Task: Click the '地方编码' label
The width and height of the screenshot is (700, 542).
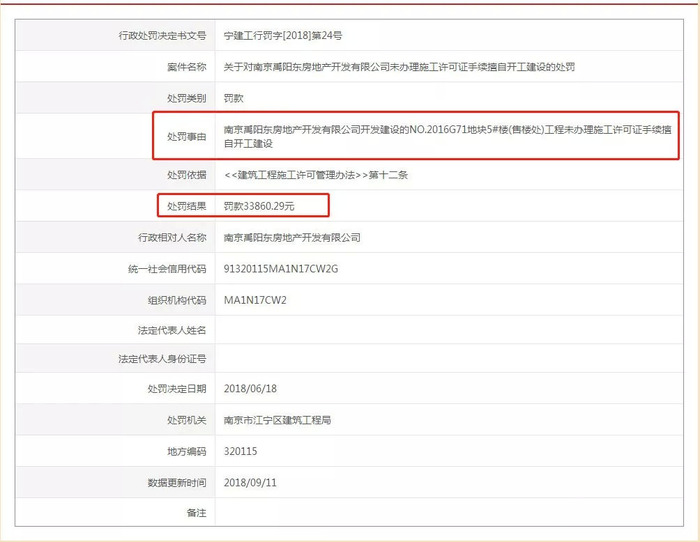Action: (187, 451)
